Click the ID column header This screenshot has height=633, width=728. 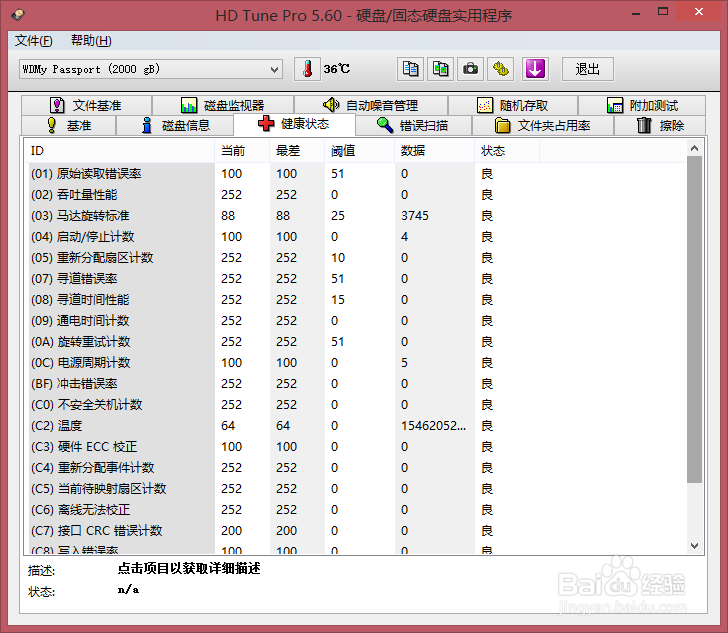(119, 150)
